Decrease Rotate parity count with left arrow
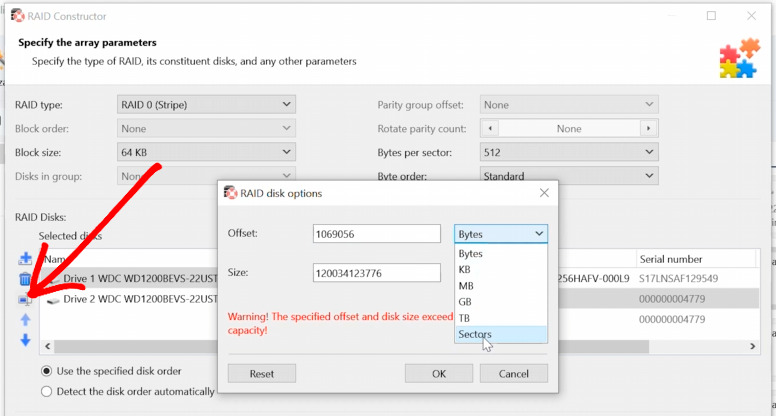 pos(490,129)
